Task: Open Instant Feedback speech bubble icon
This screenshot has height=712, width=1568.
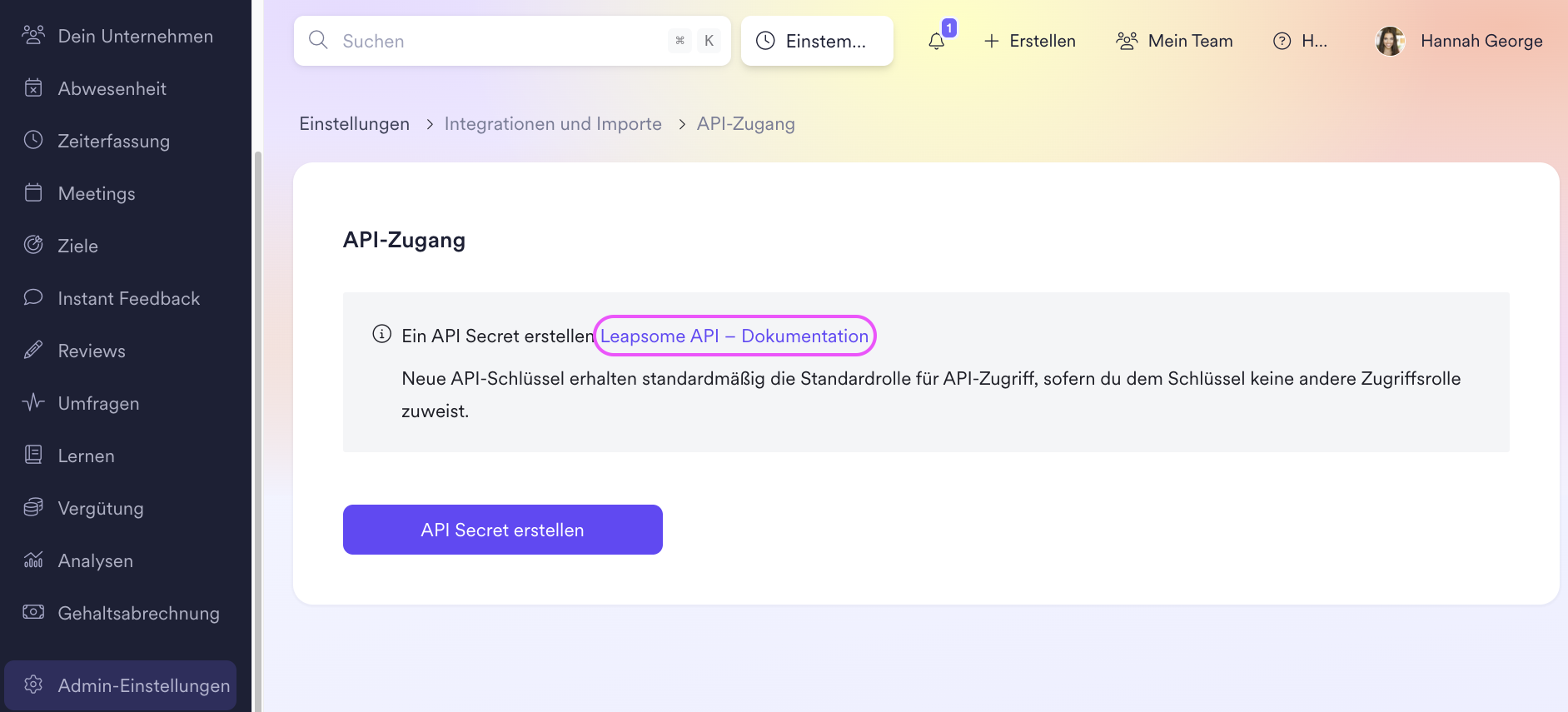Action: pyautogui.click(x=33, y=297)
